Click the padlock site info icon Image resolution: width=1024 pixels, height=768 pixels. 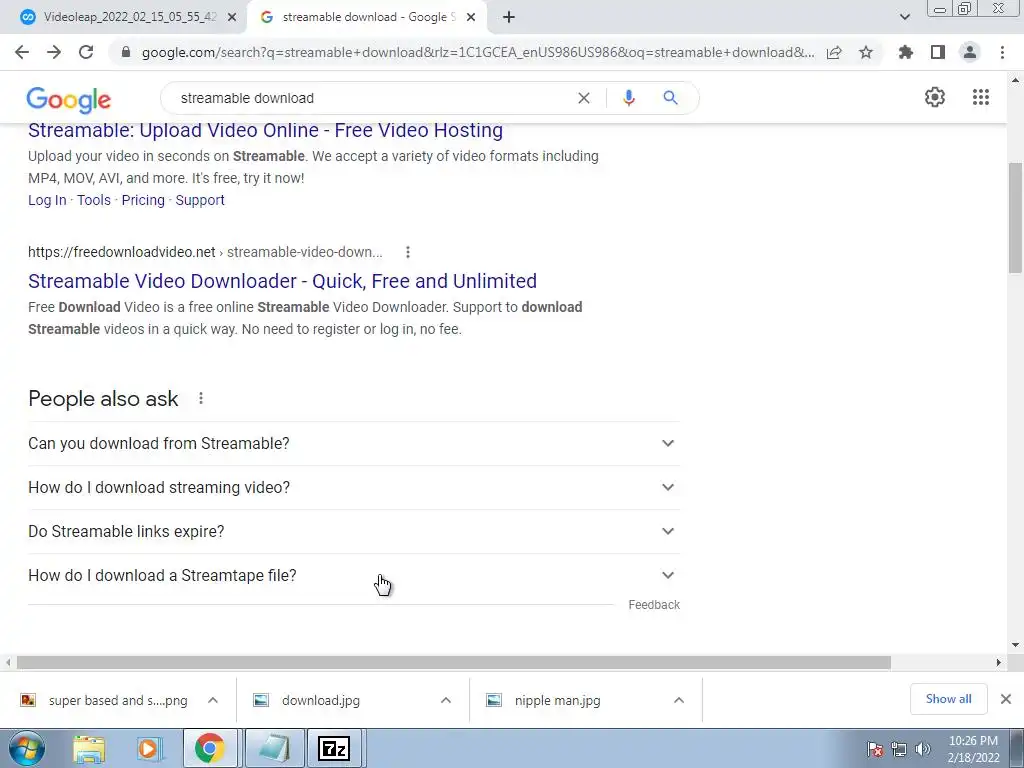(126, 52)
